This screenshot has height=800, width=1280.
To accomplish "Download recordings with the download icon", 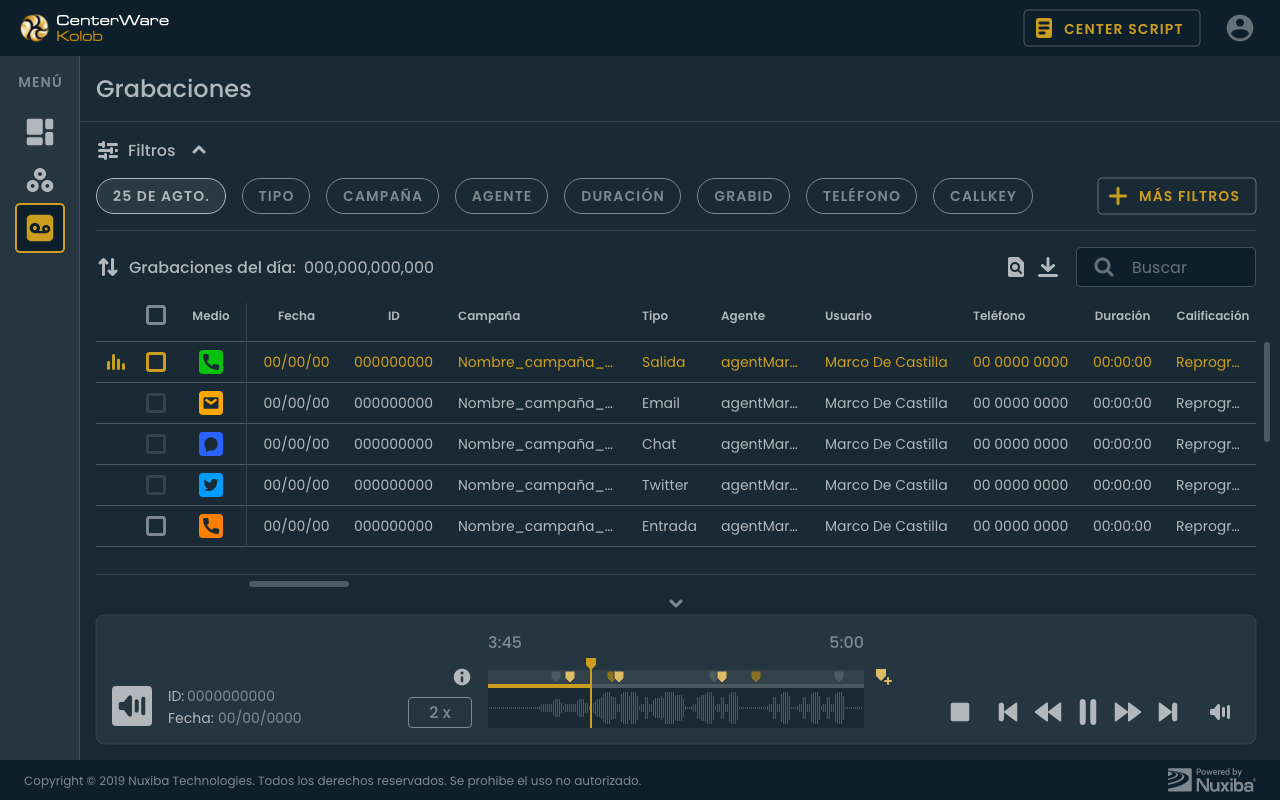I will click(x=1047, y=267).
